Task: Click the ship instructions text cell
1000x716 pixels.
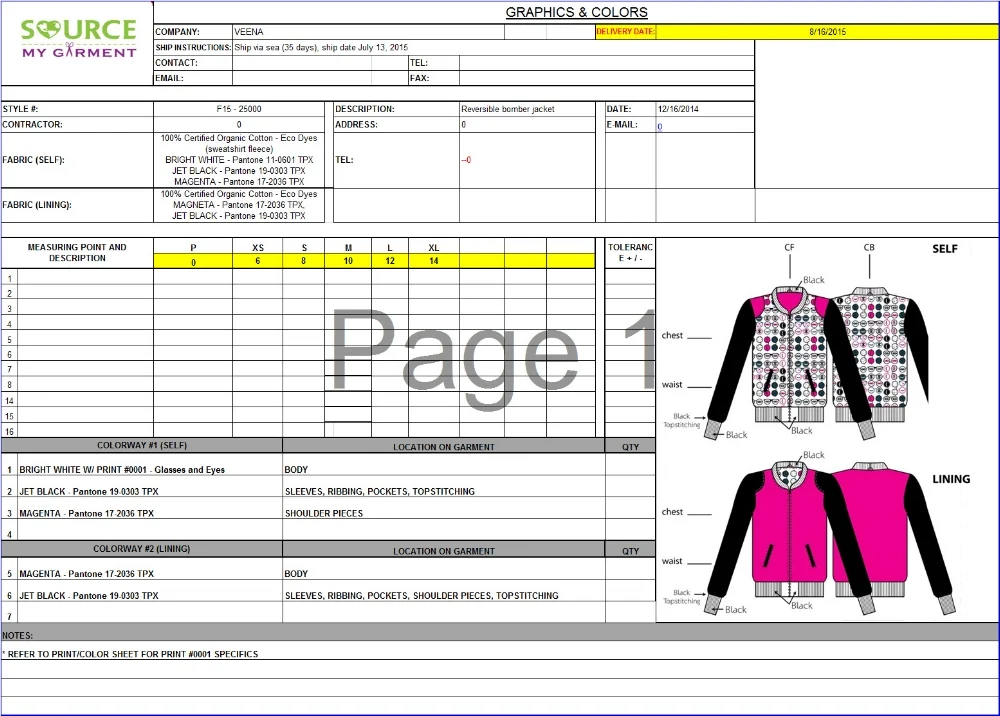Action: [x=493, y=47]
